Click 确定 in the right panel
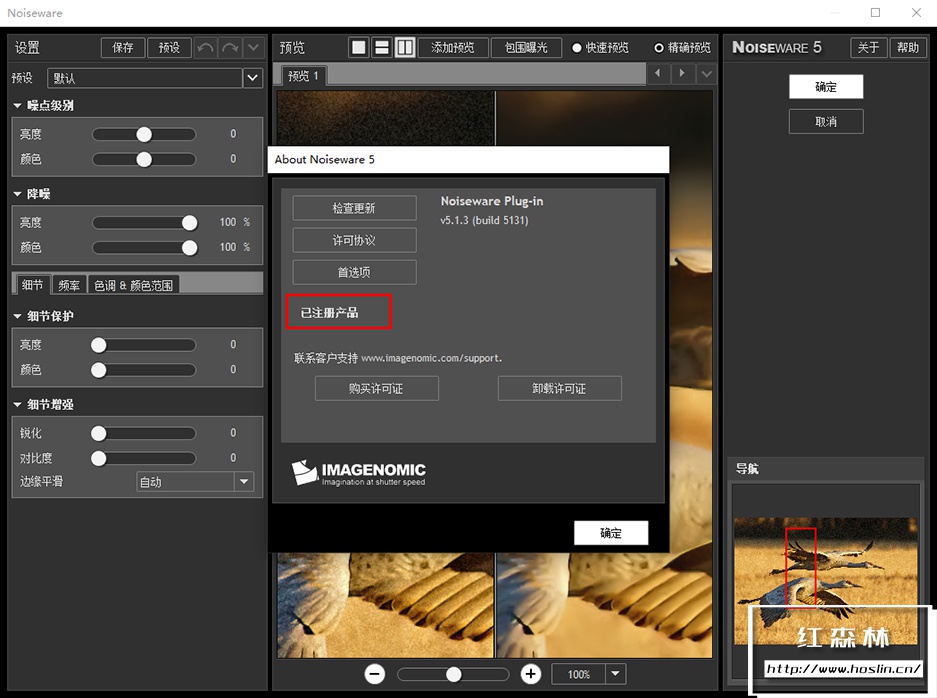This screenshot has width=937, height=698. [826, 87]
